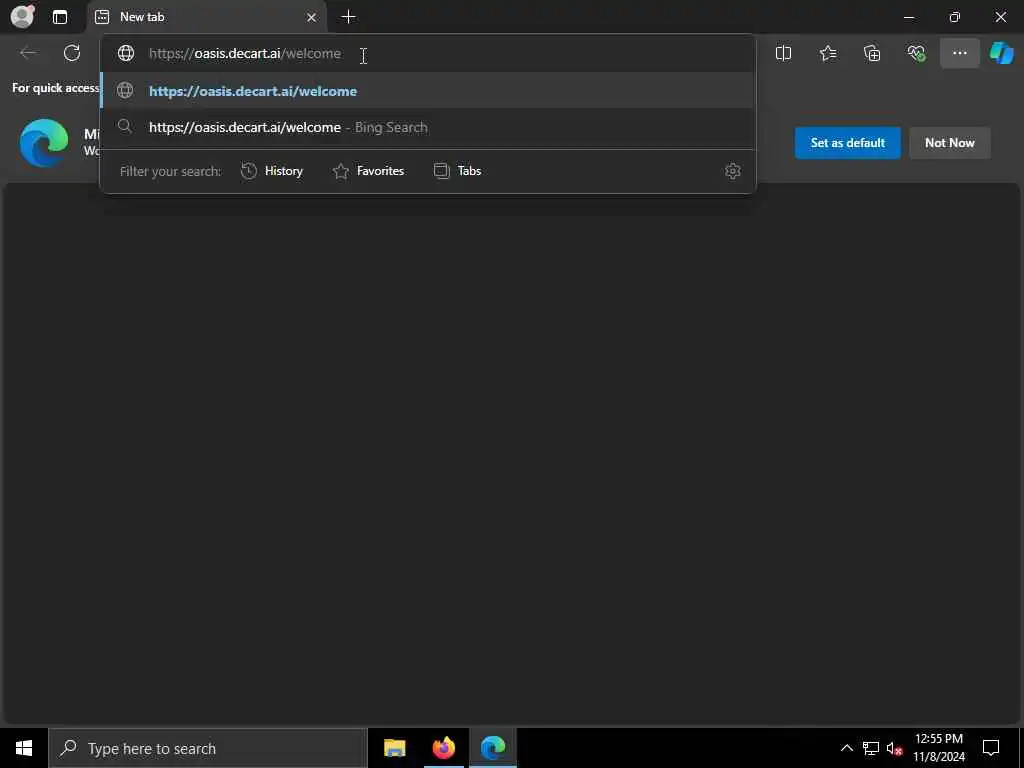
Task: Select the New tab tab
Action: pos(206,17)
